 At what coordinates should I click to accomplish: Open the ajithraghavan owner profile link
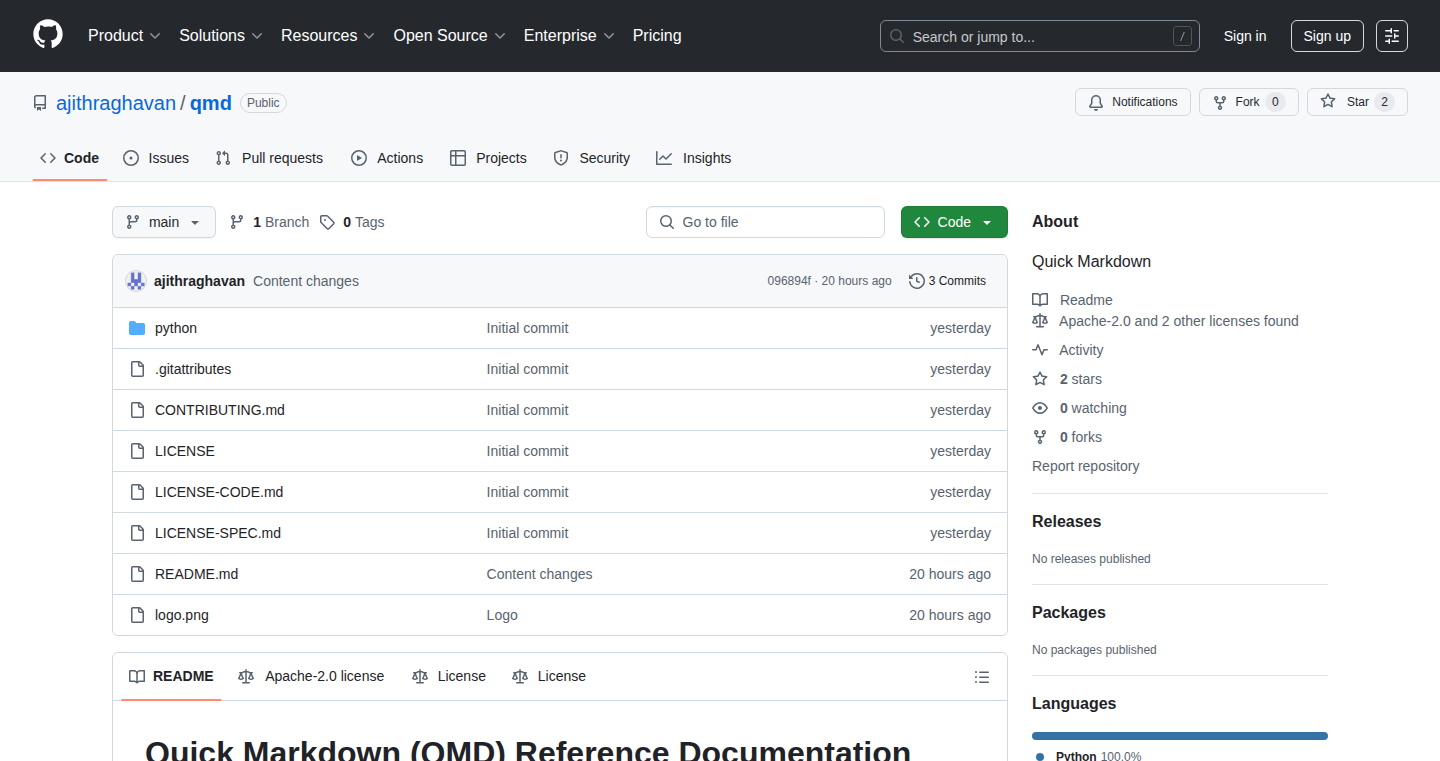tap(116, 103)
